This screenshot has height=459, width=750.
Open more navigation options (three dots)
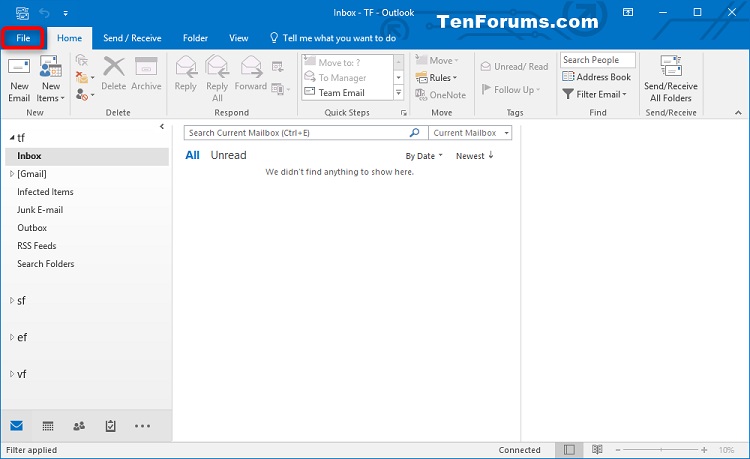(142, 426)
